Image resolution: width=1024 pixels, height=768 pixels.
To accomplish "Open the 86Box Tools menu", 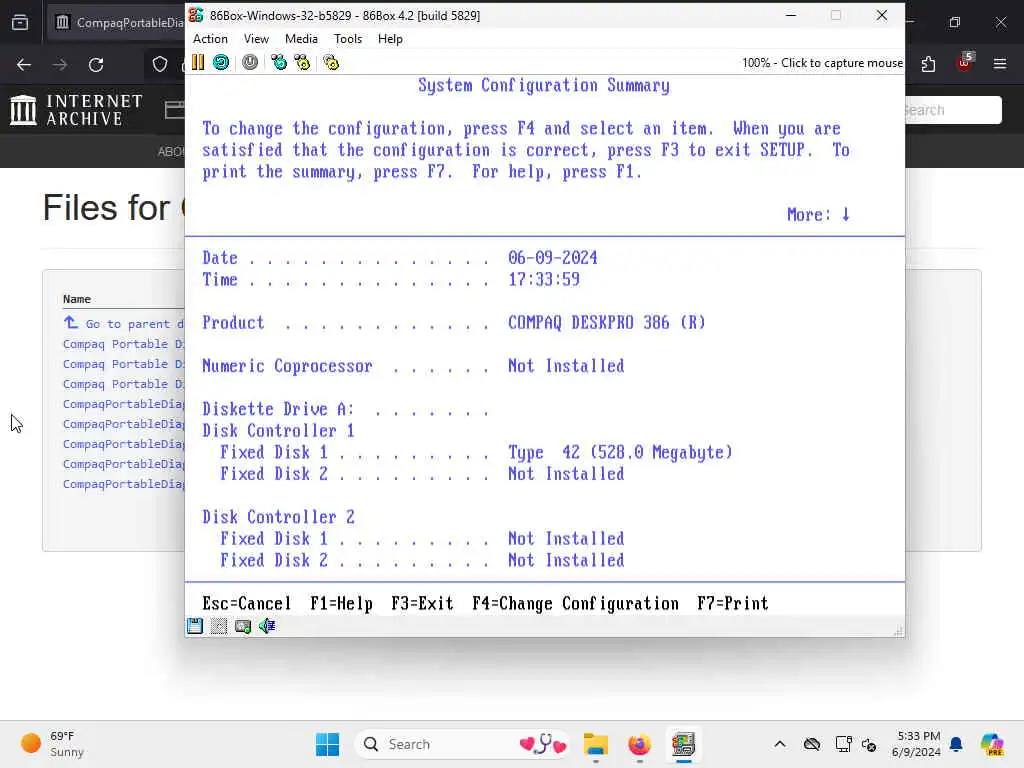I will [347, 39].
